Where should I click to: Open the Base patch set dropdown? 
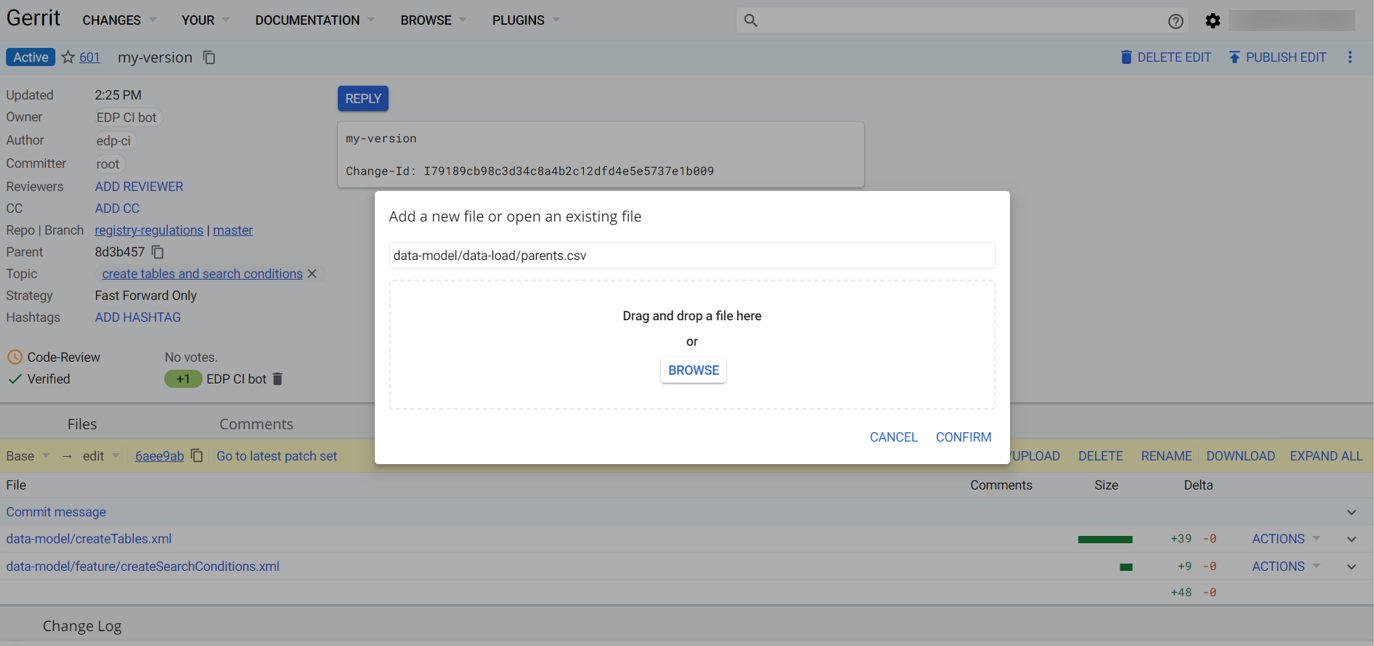(x=28, y=455)
